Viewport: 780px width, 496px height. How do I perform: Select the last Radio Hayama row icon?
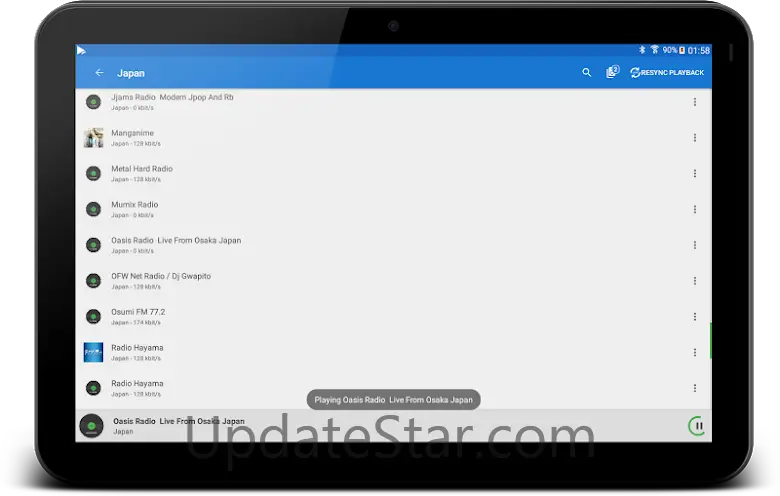(94, 388)
